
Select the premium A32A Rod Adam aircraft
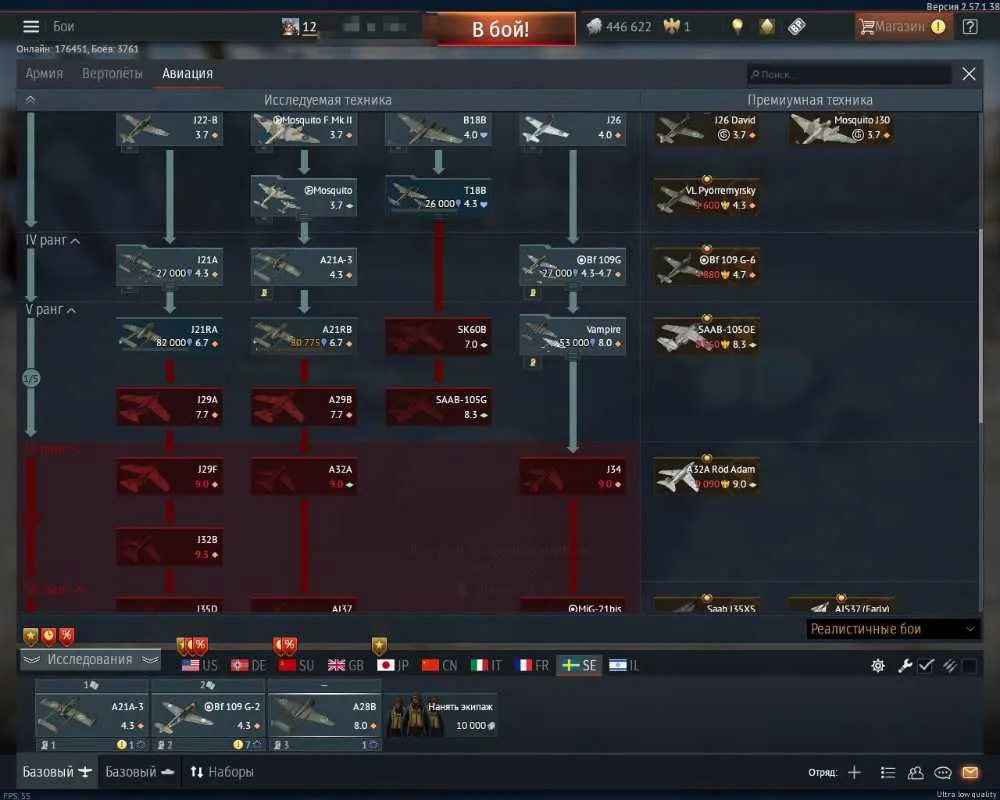[x=707, y=477]
